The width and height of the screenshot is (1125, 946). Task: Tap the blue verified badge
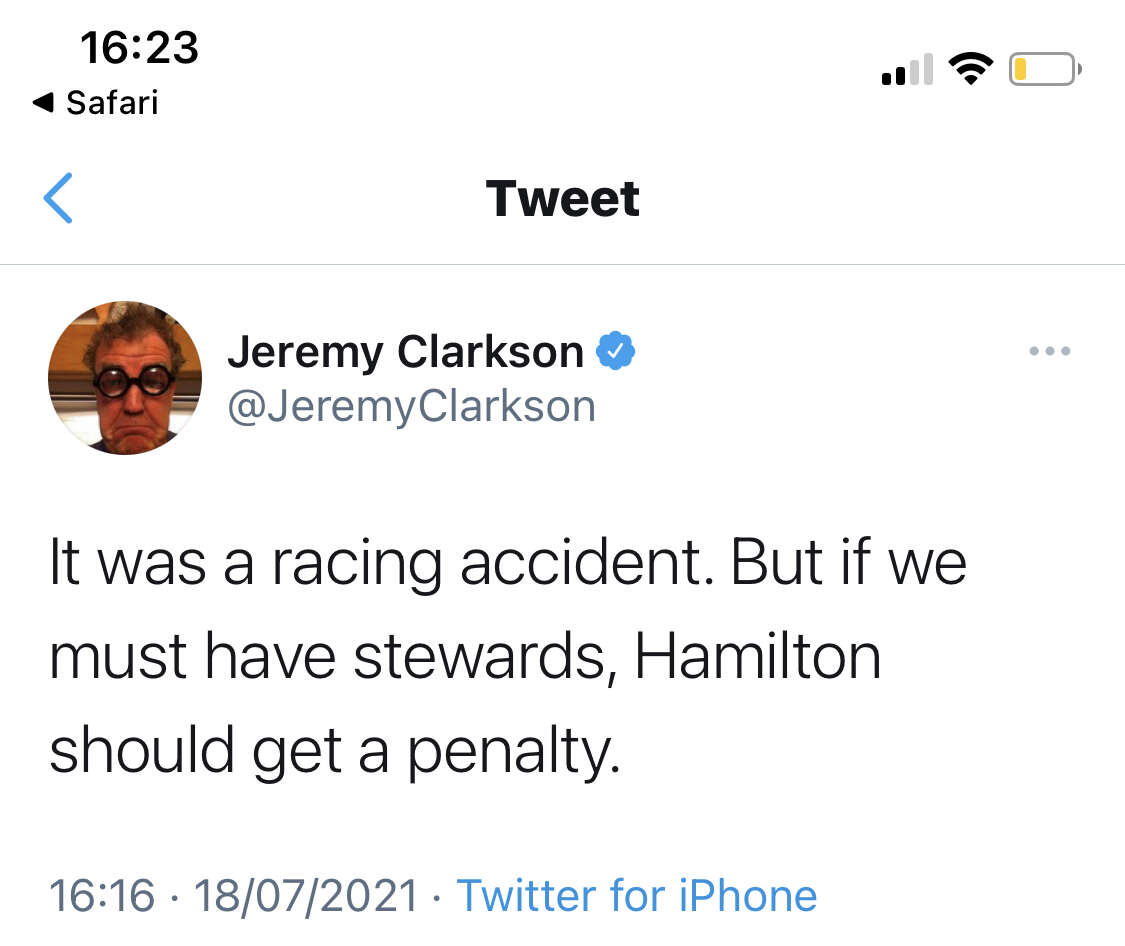tap(616, 351)
